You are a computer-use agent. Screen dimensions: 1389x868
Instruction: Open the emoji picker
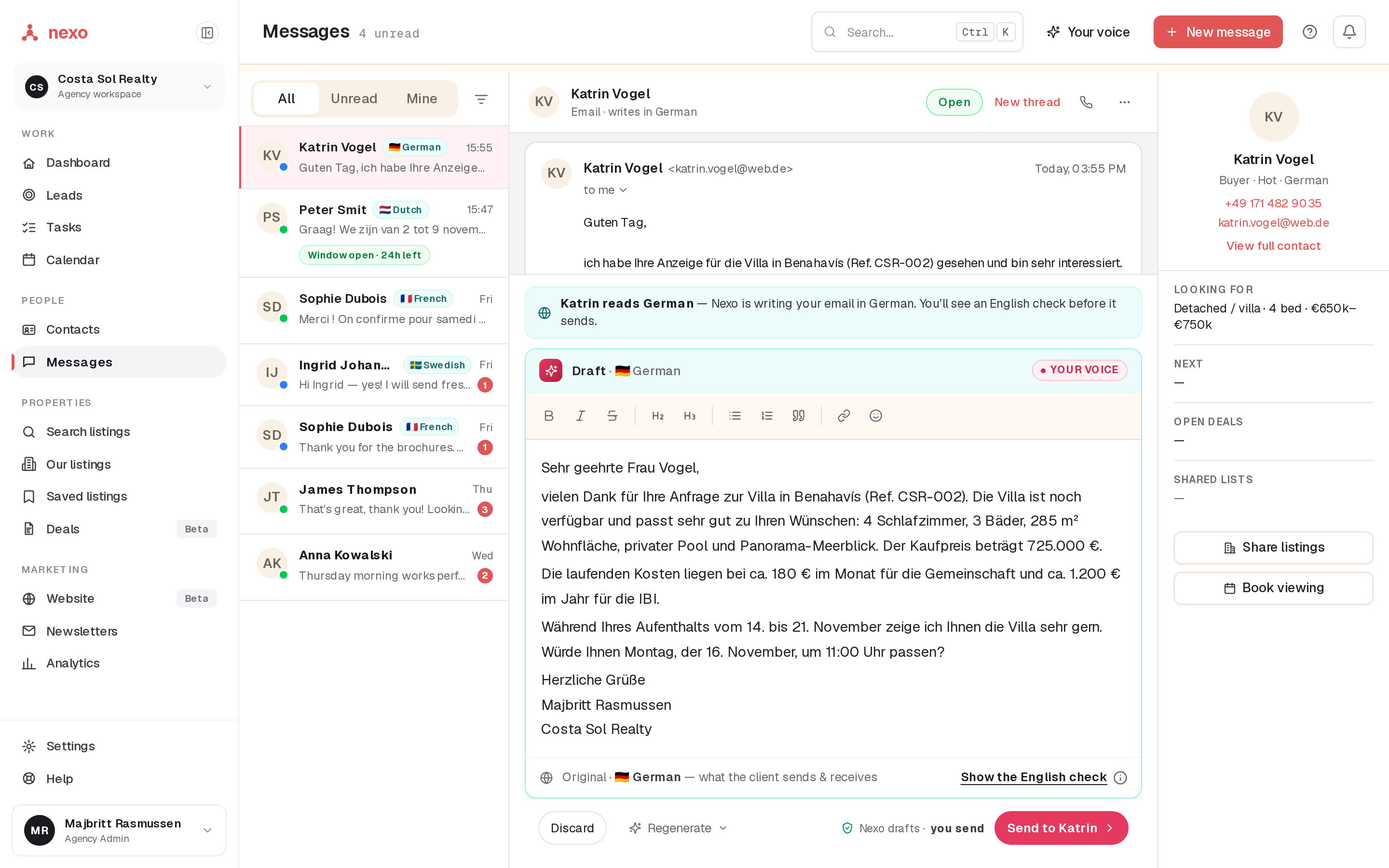click(875, 416)
